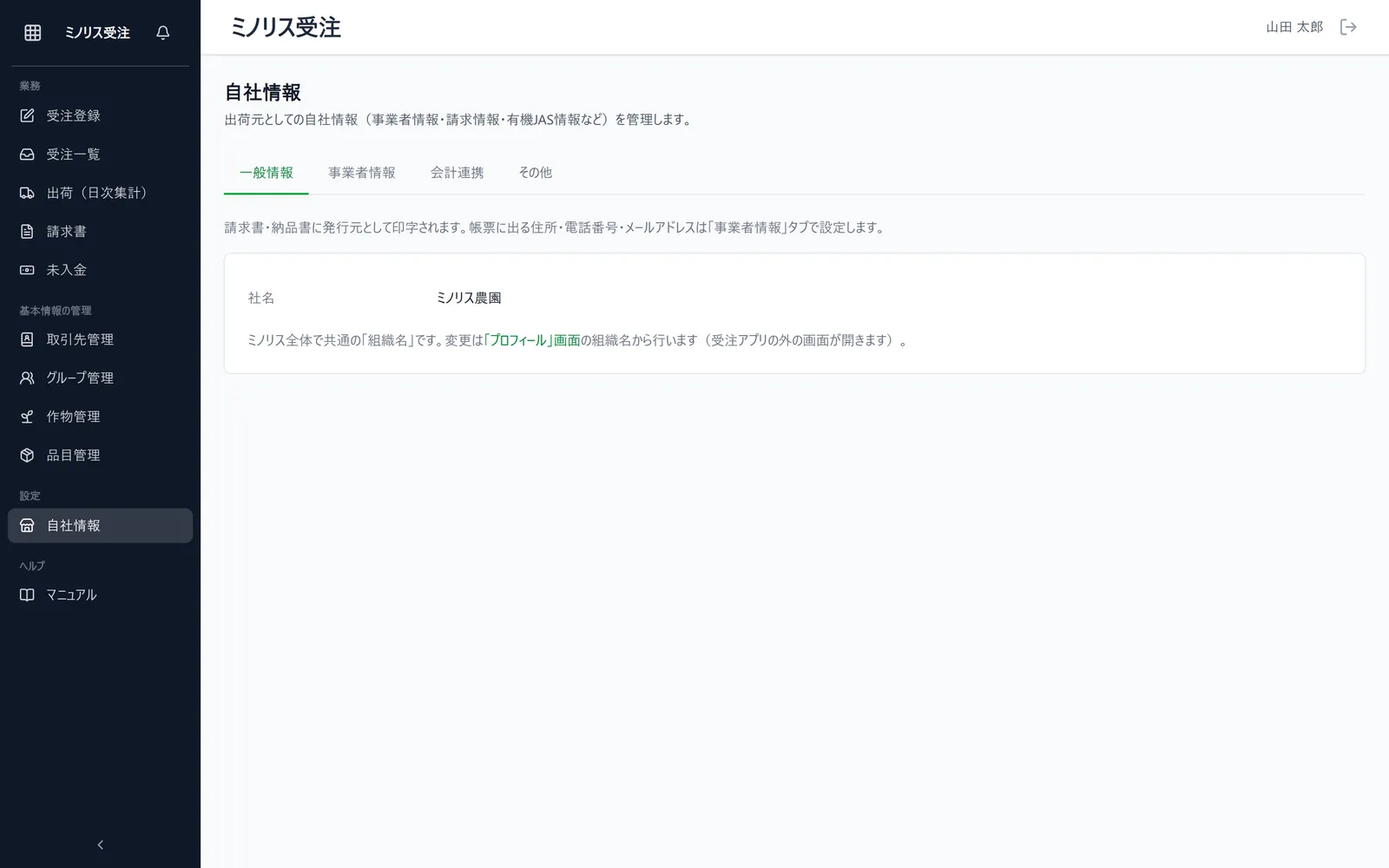Open 取引先管理 menu label
The width and height of the screenshot is (1389, 868).
tap(81, 339)
